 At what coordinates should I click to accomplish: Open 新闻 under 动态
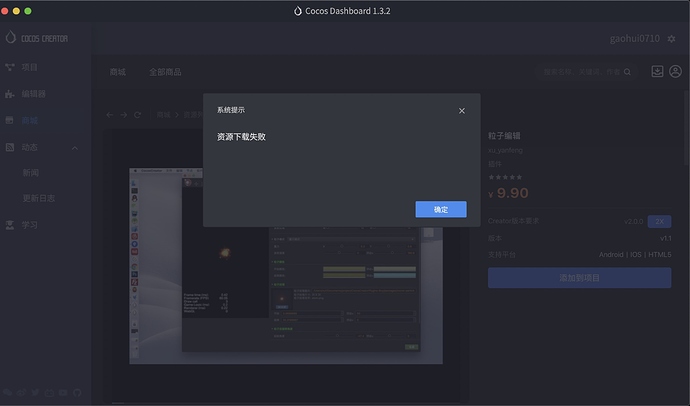click(x=31, y=172)
